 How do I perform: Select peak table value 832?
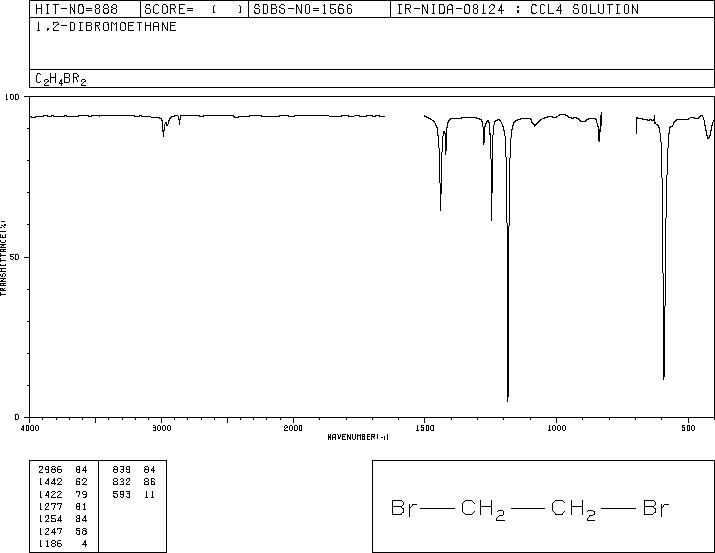click(121, 481)
